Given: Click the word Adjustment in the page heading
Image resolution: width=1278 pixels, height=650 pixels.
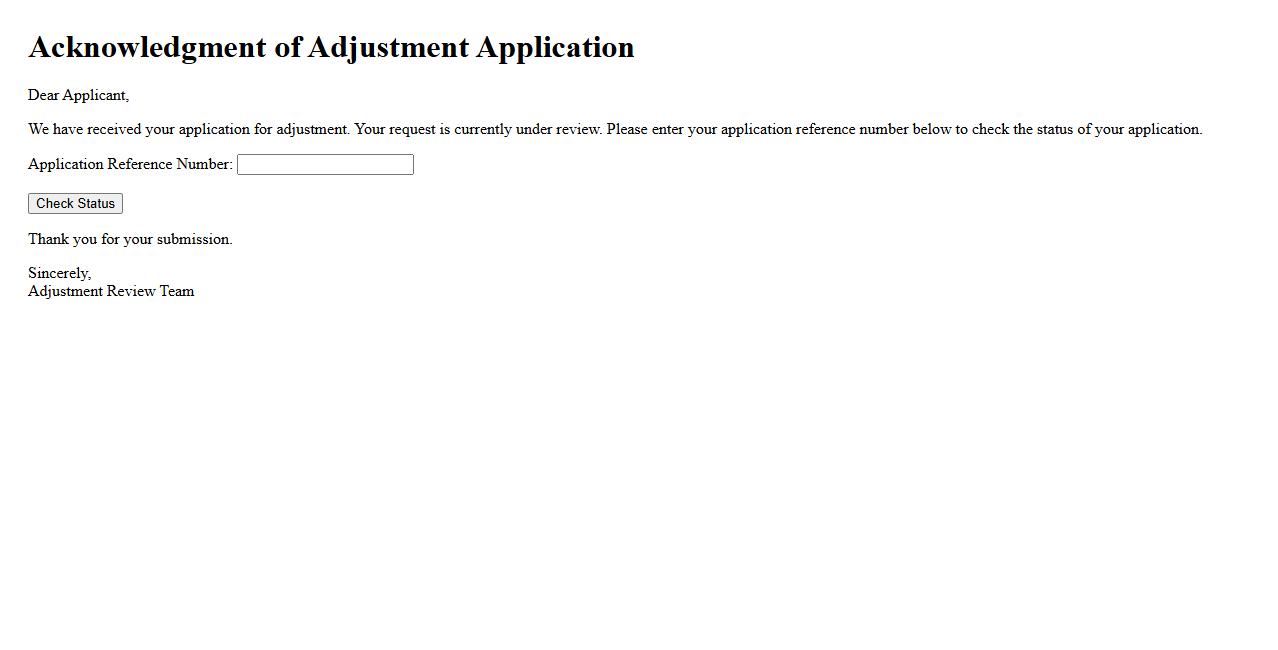Looking at the screenshot, I should (x=387, y=48).
